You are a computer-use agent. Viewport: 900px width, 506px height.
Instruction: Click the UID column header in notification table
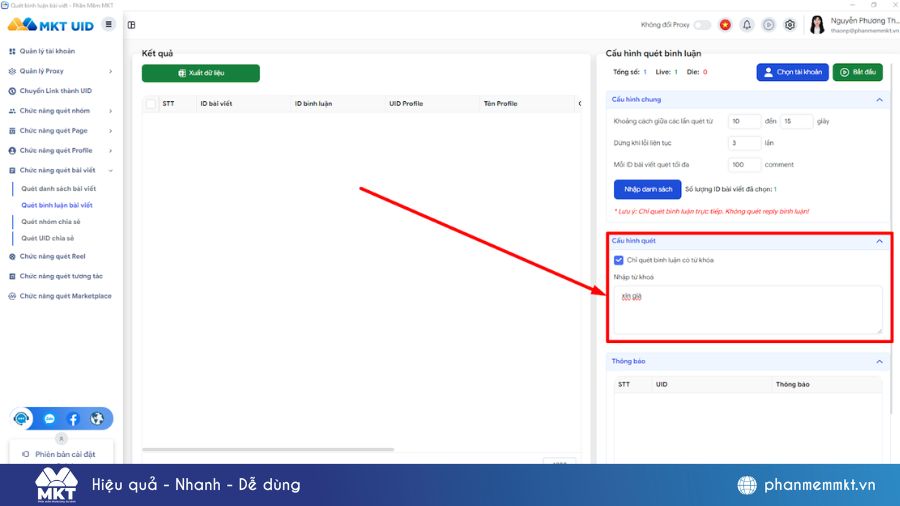(x=661, y=384)
